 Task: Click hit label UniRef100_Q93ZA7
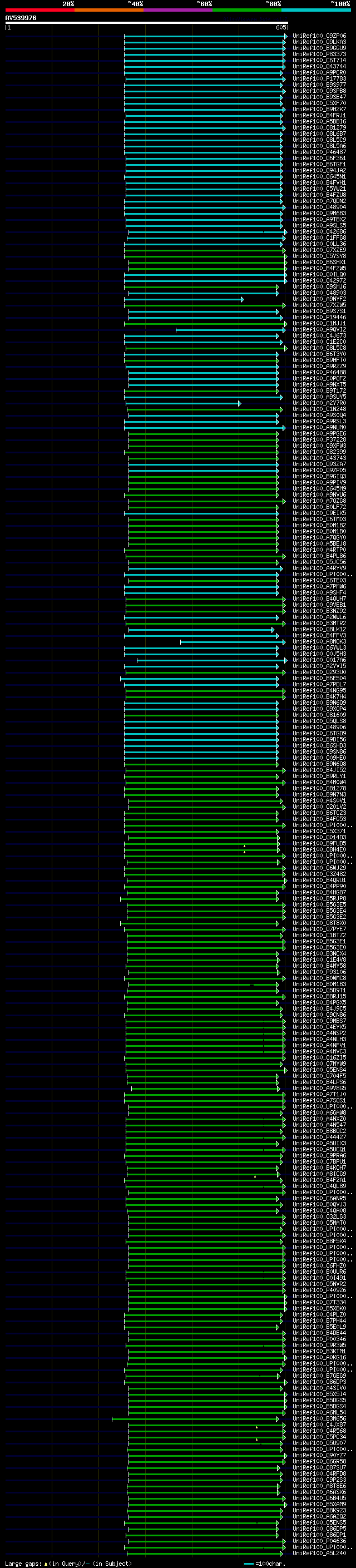319,464
